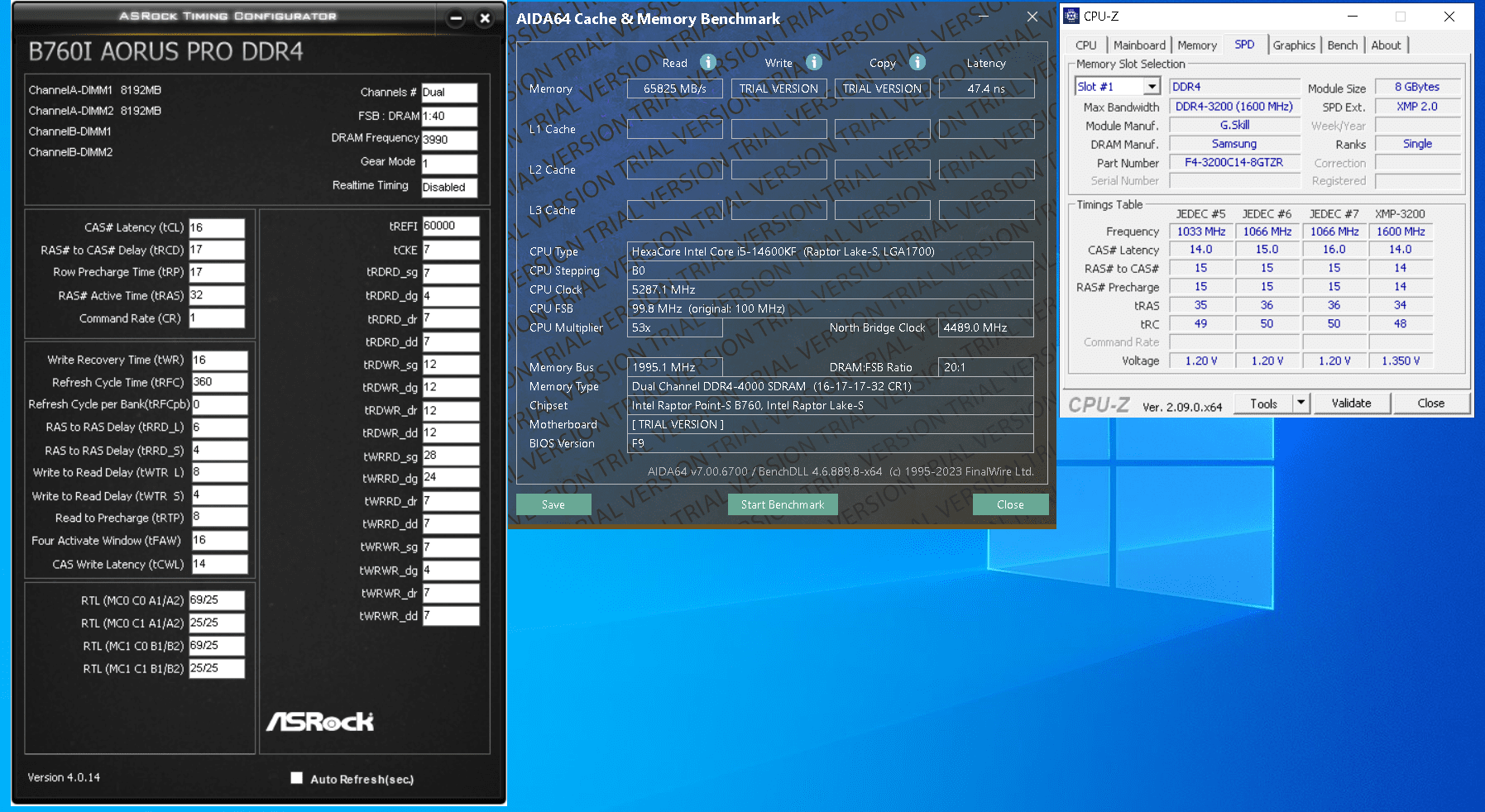Click the Refresh Cycle Time (tRFC) field
Image resolution: width=1485 pixels, height=812 pixels.
click(x=219, y=382)
